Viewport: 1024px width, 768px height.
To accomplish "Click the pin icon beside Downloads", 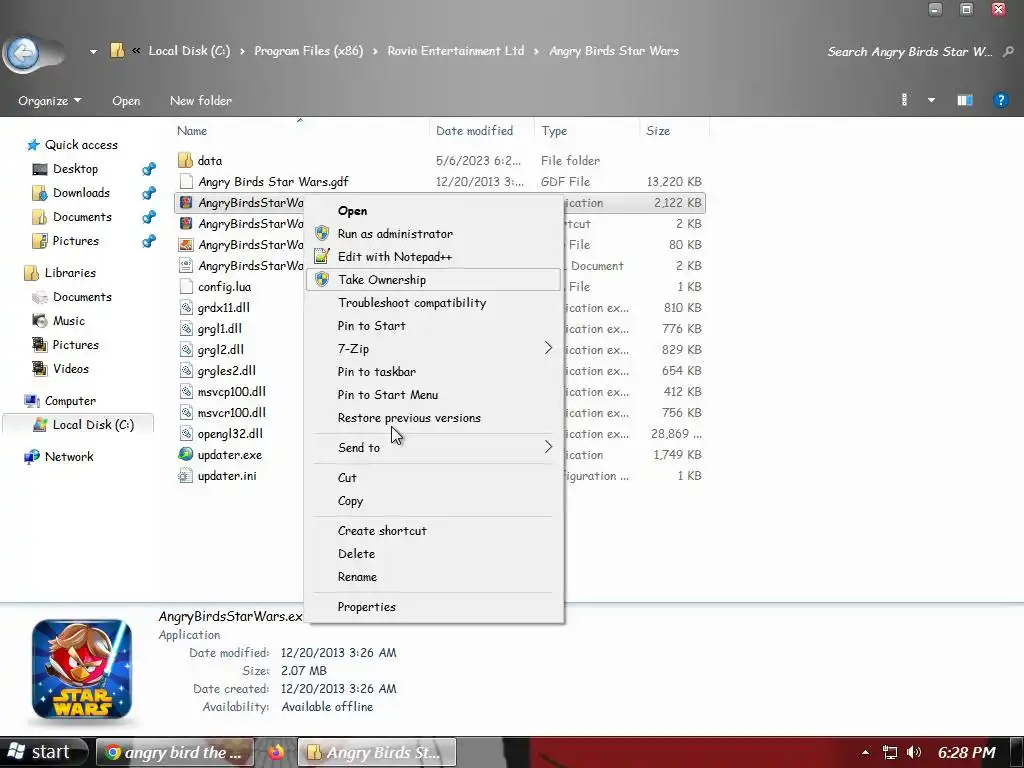I will click(x=149, y=193).
